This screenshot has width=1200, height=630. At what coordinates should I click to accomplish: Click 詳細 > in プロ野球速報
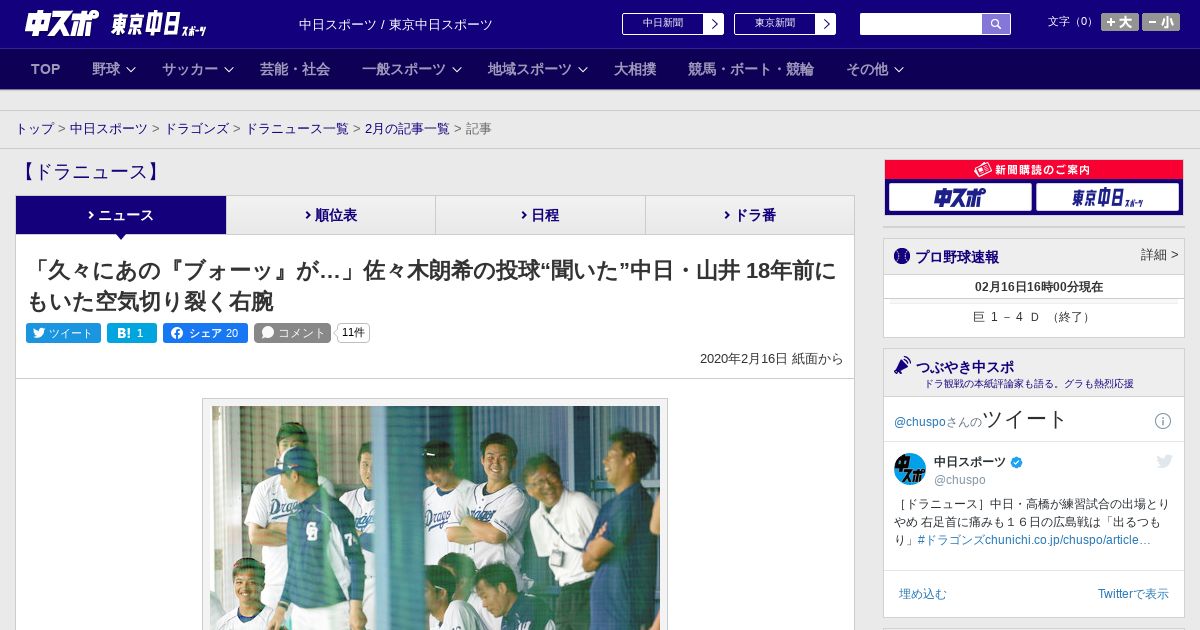coord(1159,255)
